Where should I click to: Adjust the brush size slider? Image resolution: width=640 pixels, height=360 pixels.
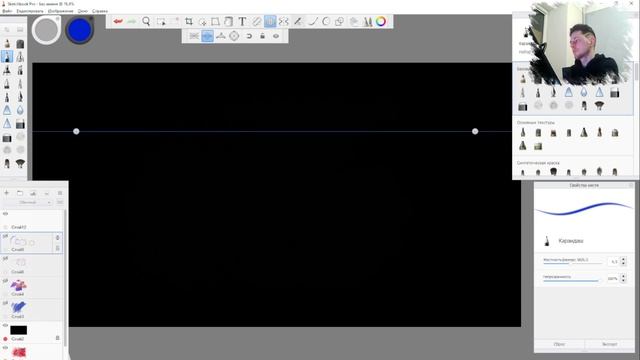tap(573, 264)
